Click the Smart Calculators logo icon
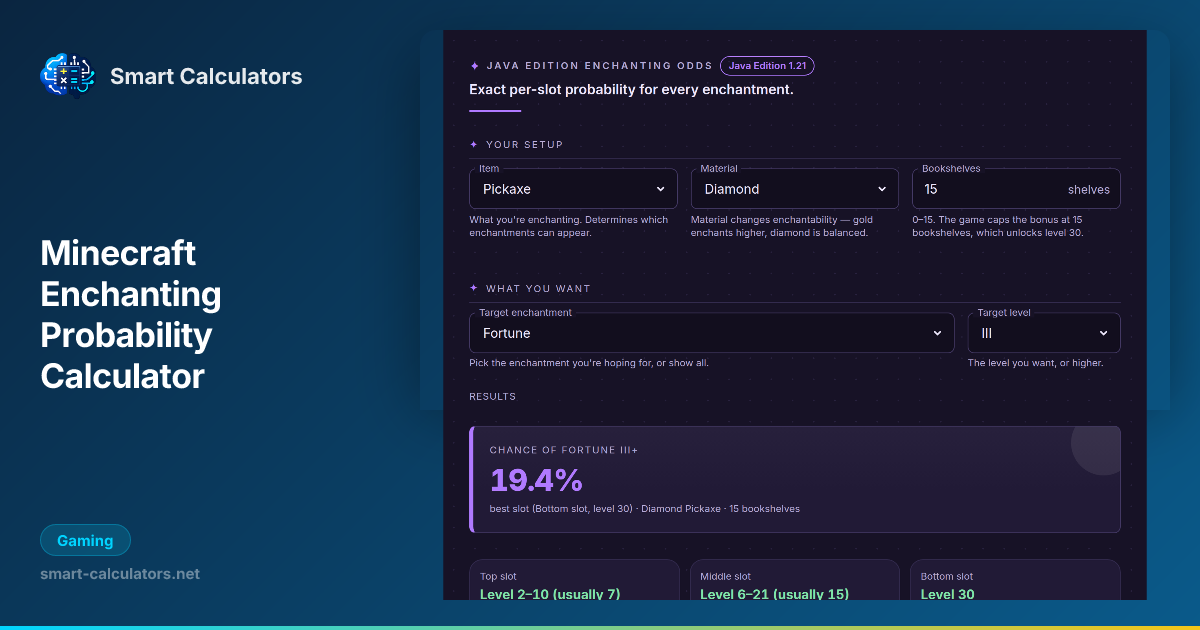The height and width of the screenshot is (630, 1200). point(66,76)
